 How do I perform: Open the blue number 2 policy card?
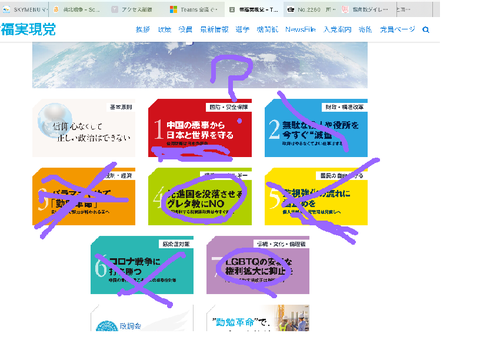(316, 128)
